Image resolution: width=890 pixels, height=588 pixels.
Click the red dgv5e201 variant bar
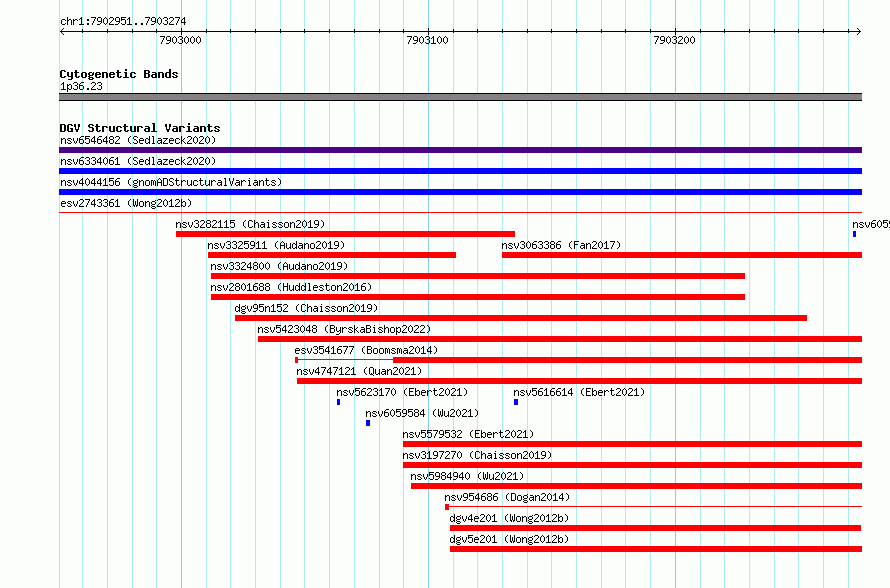click(656, 549)
